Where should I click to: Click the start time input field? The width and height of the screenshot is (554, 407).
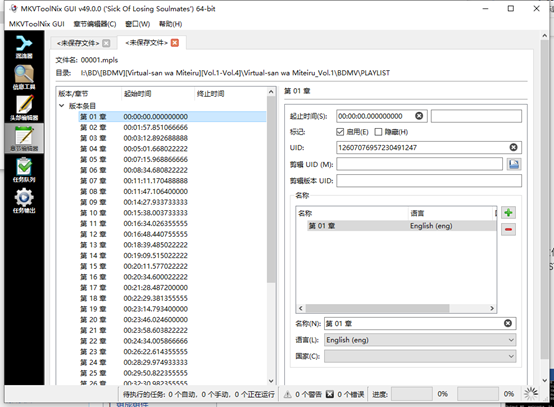pyautogui.click(x=382, y=116)
